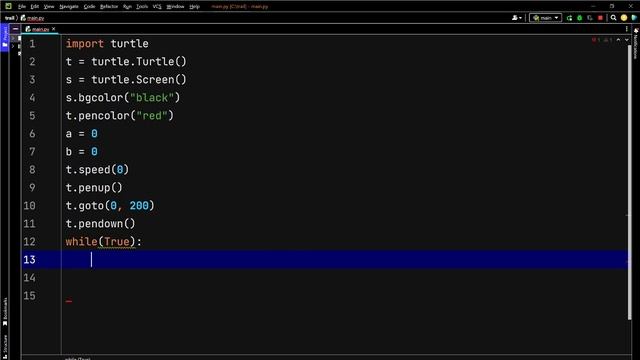Image resolution: width=640 pixels, height=360 pixels.
Task: Open the main run configuration dropdown
Action: 546,18
